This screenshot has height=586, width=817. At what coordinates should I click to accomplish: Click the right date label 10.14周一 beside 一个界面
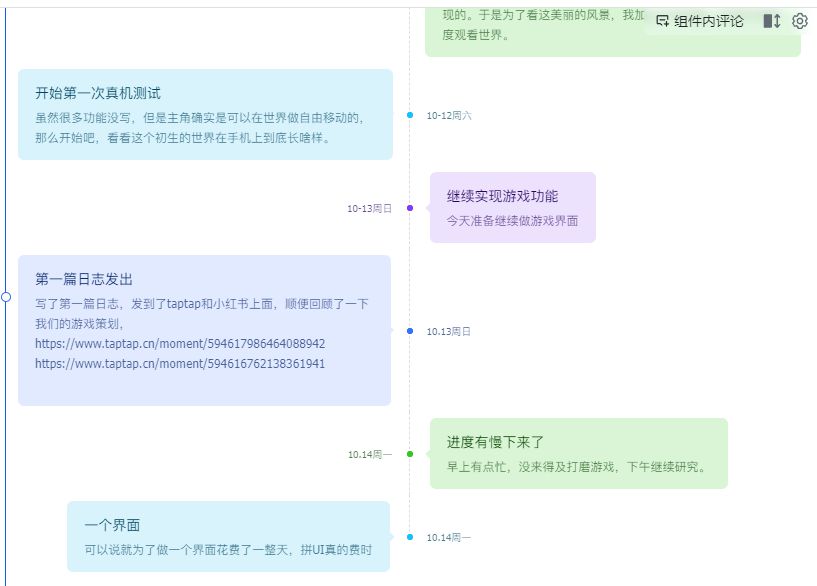[x=449, y=538]
